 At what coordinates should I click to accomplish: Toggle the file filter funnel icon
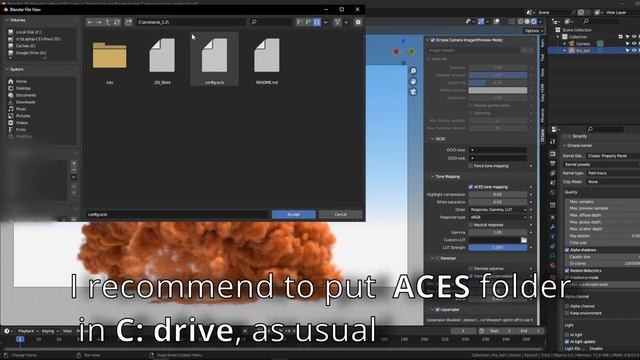point(337,22)
